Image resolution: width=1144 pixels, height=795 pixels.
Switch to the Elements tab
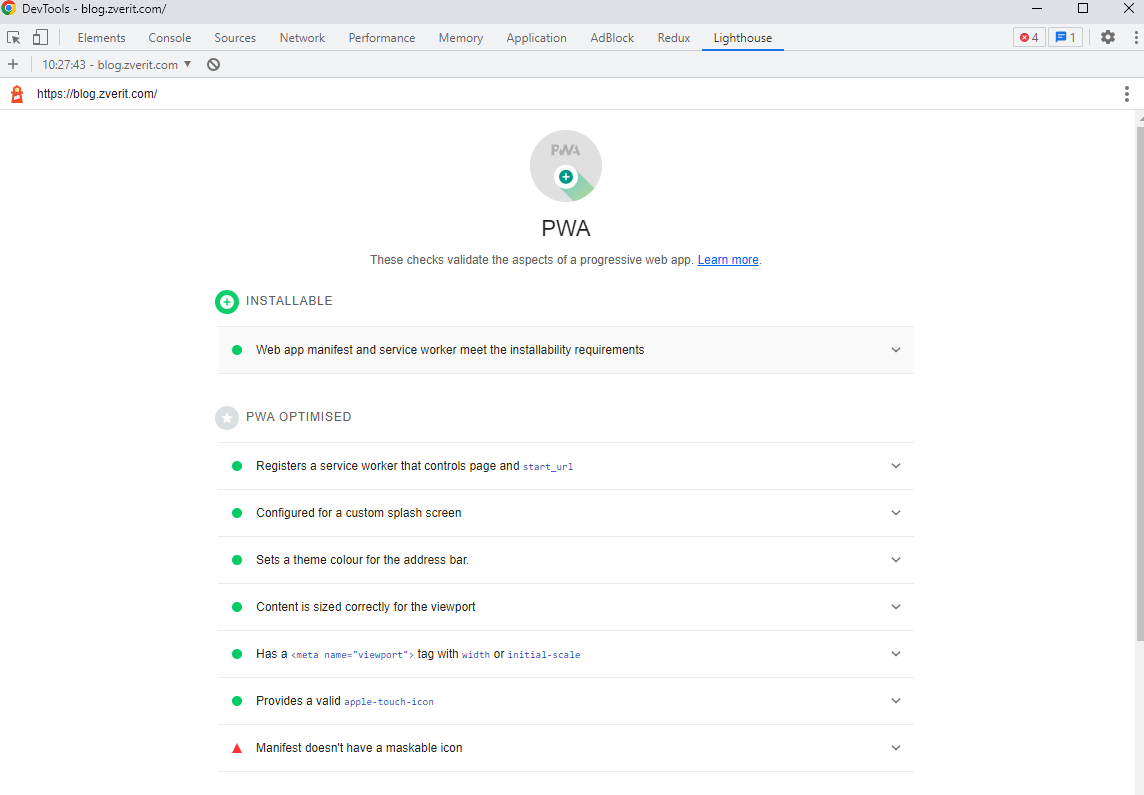pos(101,38)
